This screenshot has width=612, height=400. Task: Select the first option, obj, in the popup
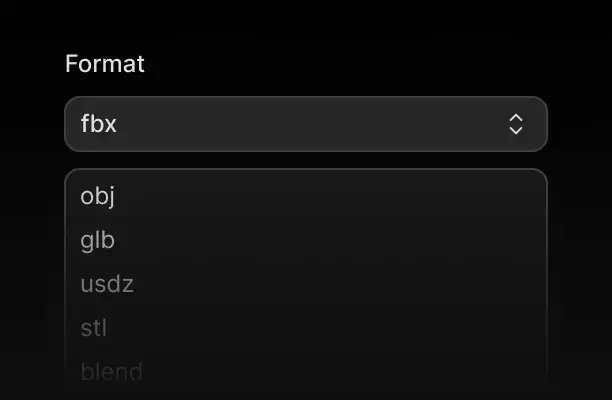click(x=98, y=196)
